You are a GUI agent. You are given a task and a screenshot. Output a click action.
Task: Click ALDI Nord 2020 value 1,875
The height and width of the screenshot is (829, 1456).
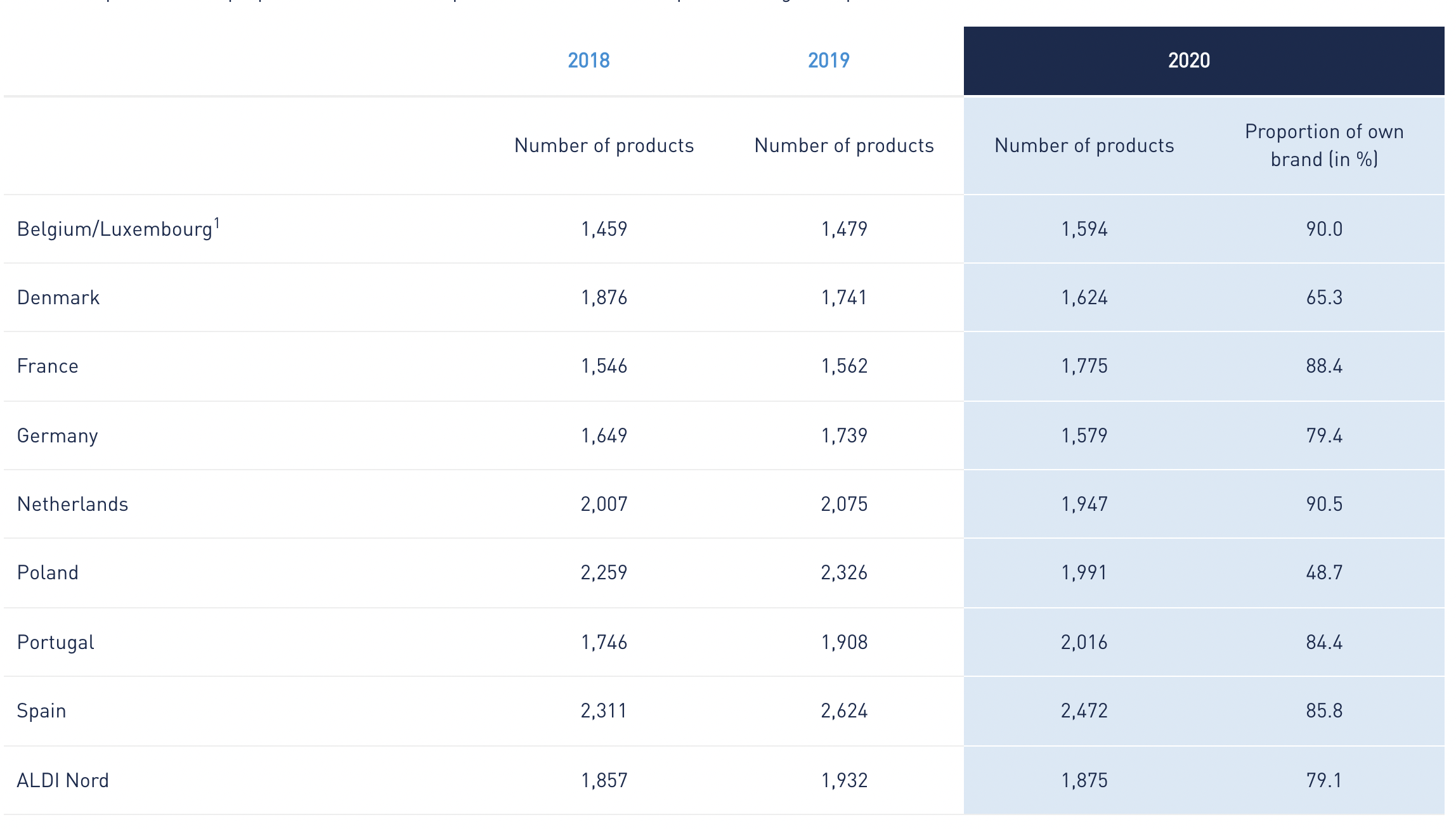click(1084, 780)
